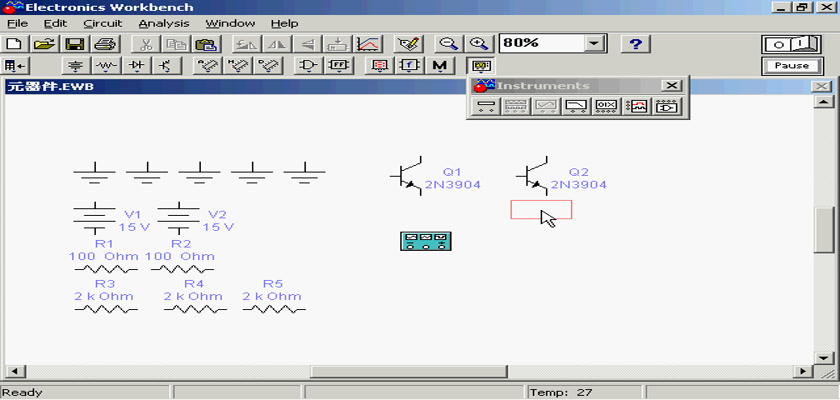Open the Logic Gates parts bin
The image size is (840, 400).
coord(310,66)
